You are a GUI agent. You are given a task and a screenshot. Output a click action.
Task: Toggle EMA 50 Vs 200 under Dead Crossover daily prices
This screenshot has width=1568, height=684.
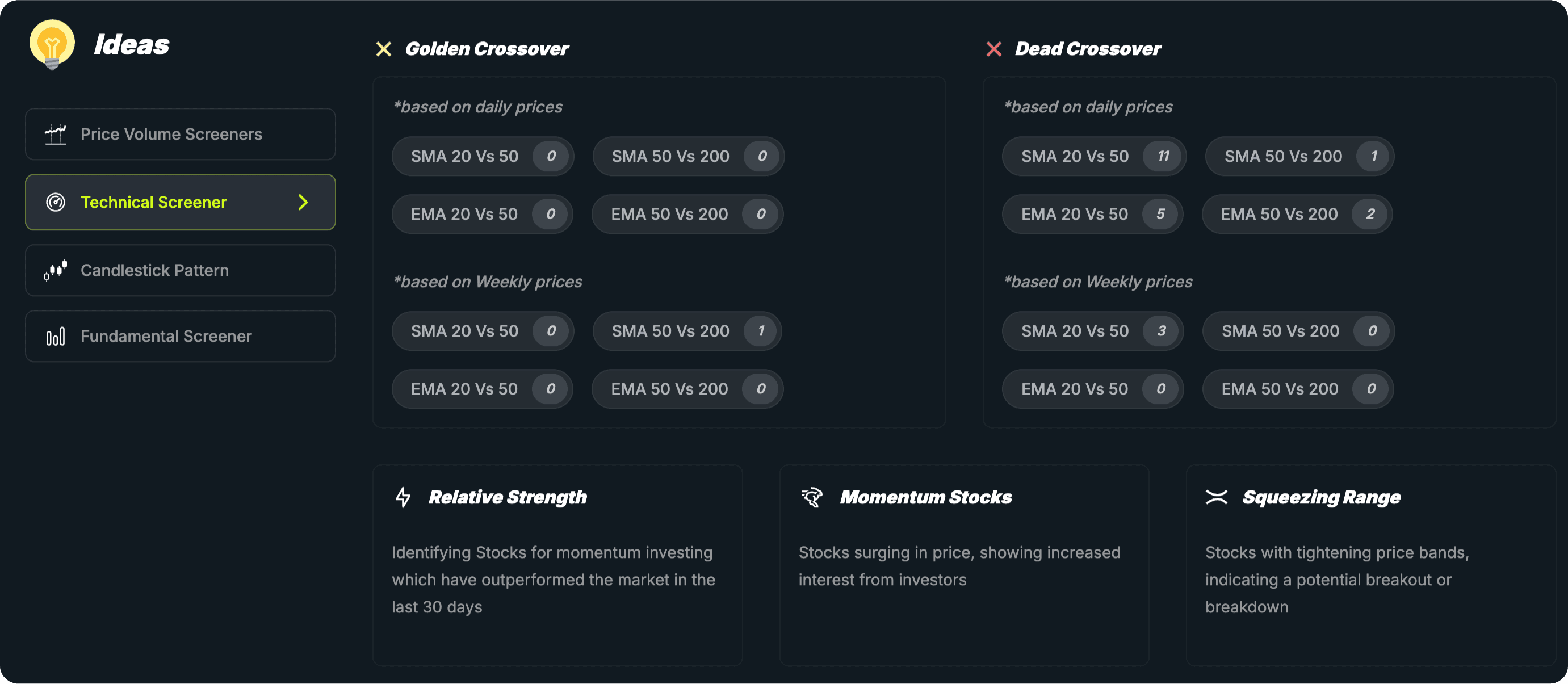tap(1297, 213)
